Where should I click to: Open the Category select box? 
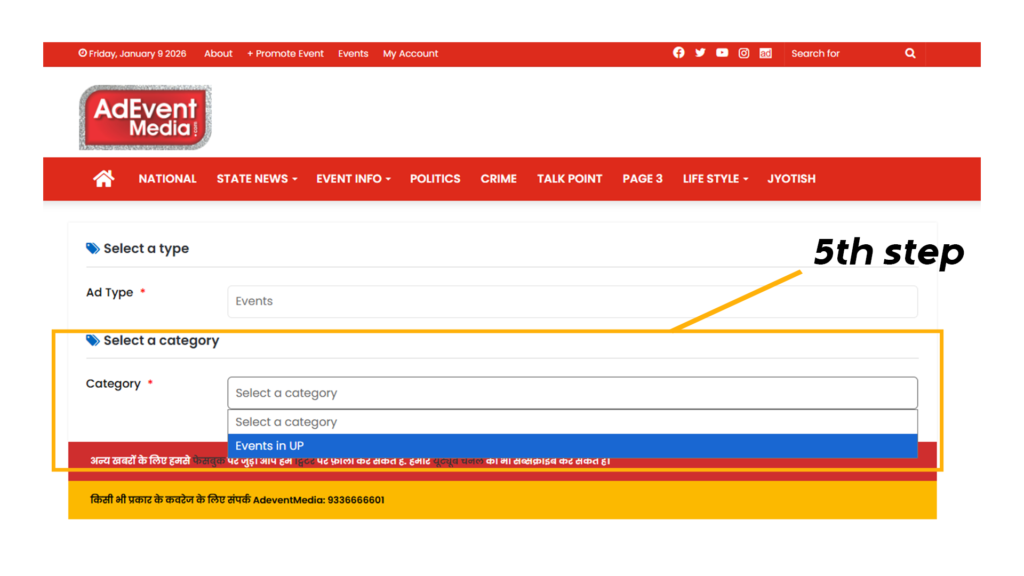pyautogui.click(x=572, y=393)
